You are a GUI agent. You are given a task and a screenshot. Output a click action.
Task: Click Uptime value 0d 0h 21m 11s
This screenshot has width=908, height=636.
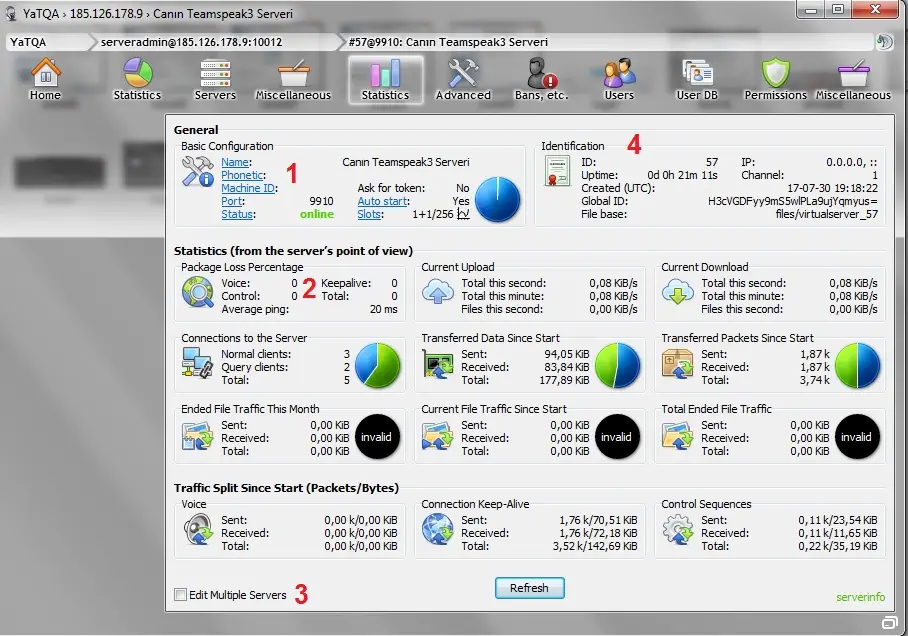click(x=682, y=175)
